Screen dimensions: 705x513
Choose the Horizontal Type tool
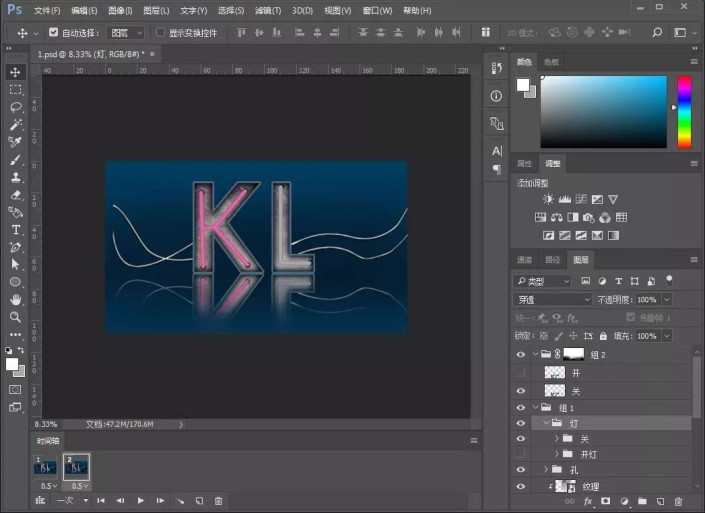(x=16, y=229)
